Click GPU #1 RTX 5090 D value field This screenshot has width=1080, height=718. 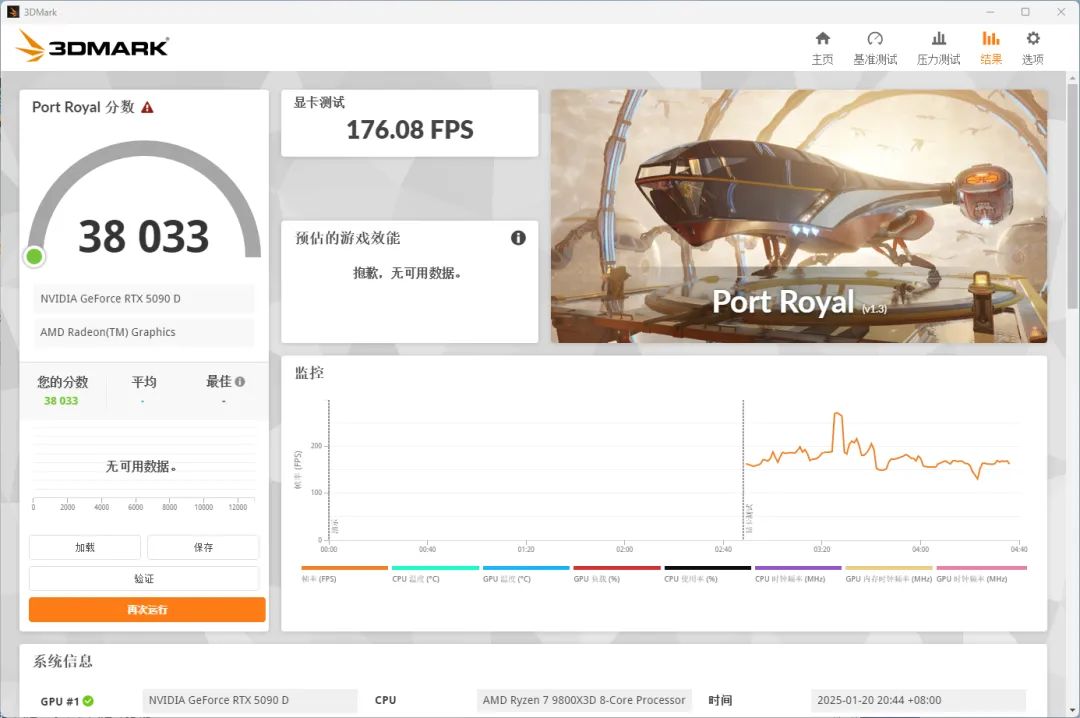(x=250, y=700)
